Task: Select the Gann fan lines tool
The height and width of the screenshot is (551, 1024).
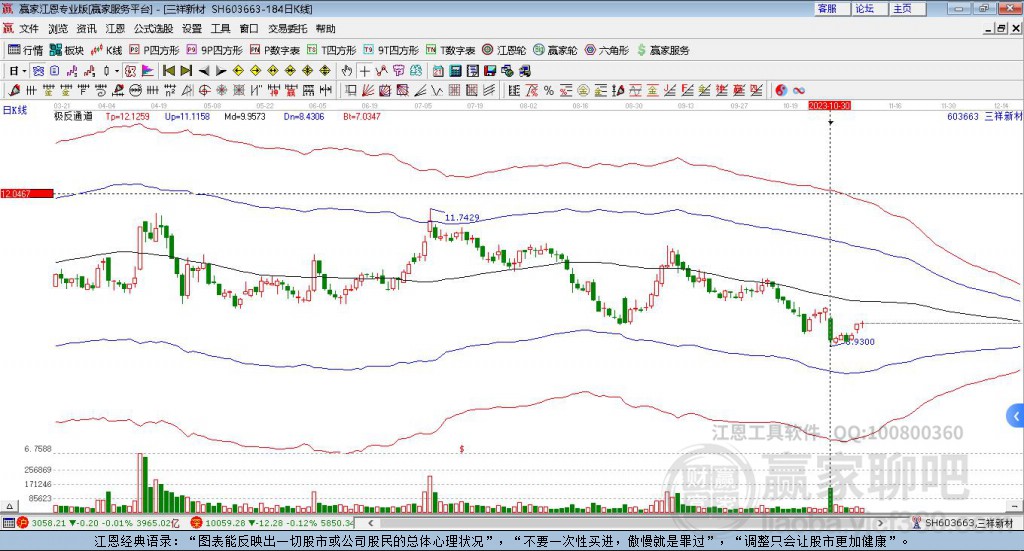Action: tap(368, 90)
